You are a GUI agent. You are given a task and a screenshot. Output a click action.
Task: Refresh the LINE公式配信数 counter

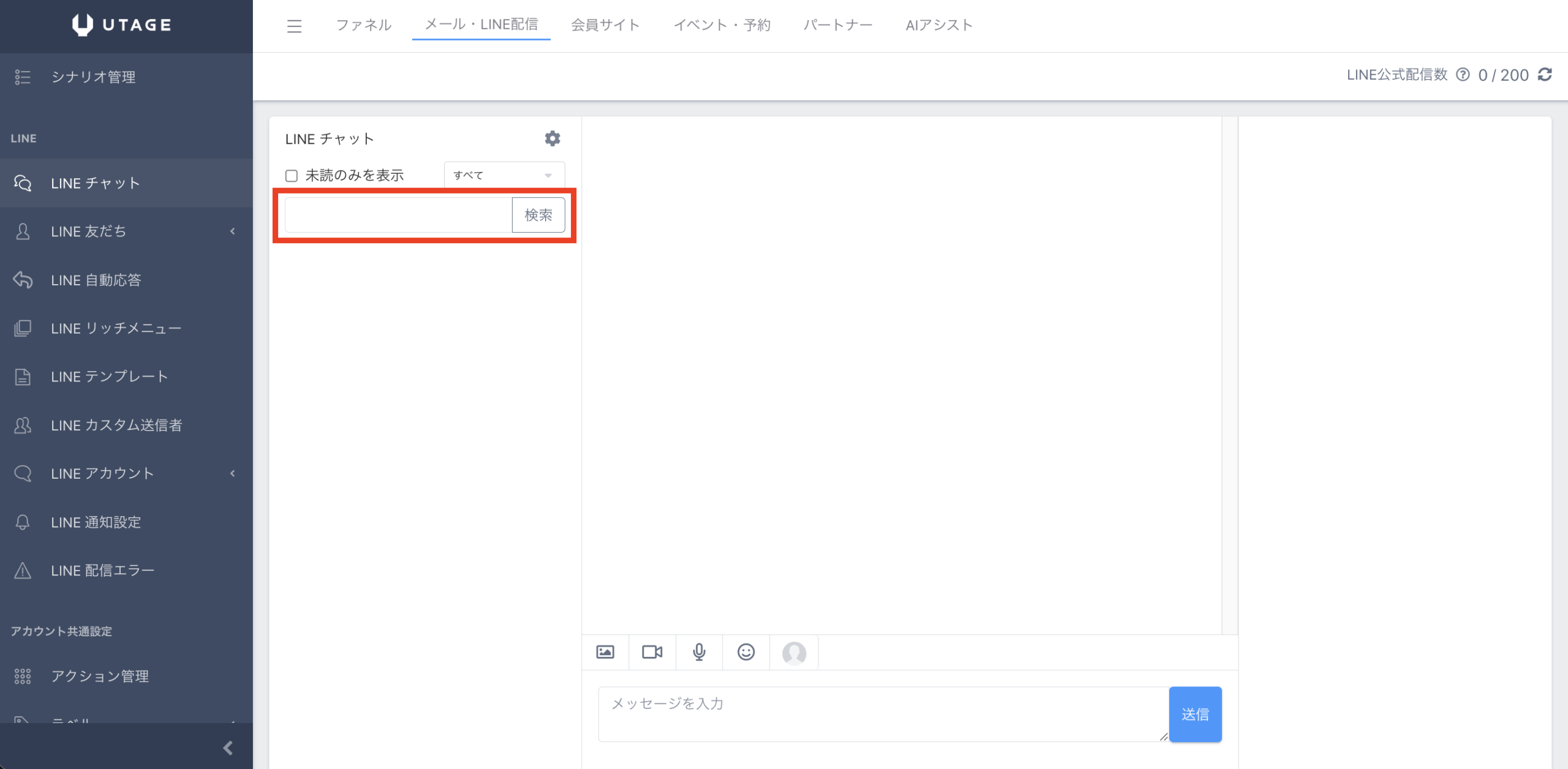pos(1545,75)
